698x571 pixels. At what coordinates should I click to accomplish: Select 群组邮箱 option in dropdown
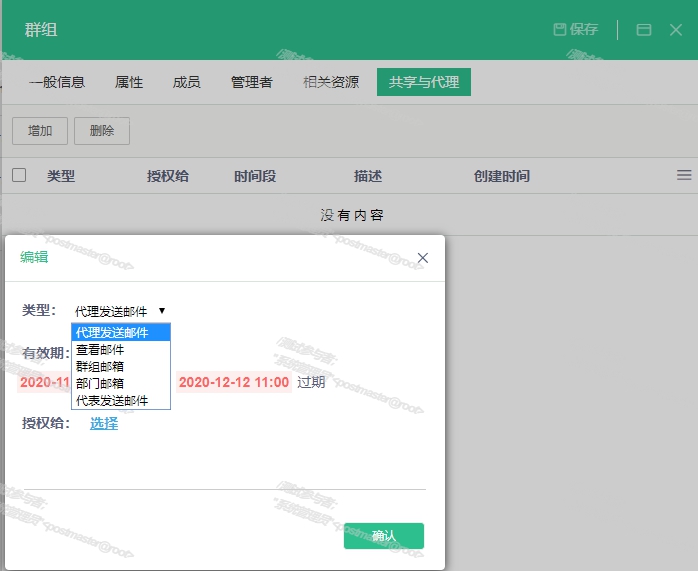pos(100,366)
